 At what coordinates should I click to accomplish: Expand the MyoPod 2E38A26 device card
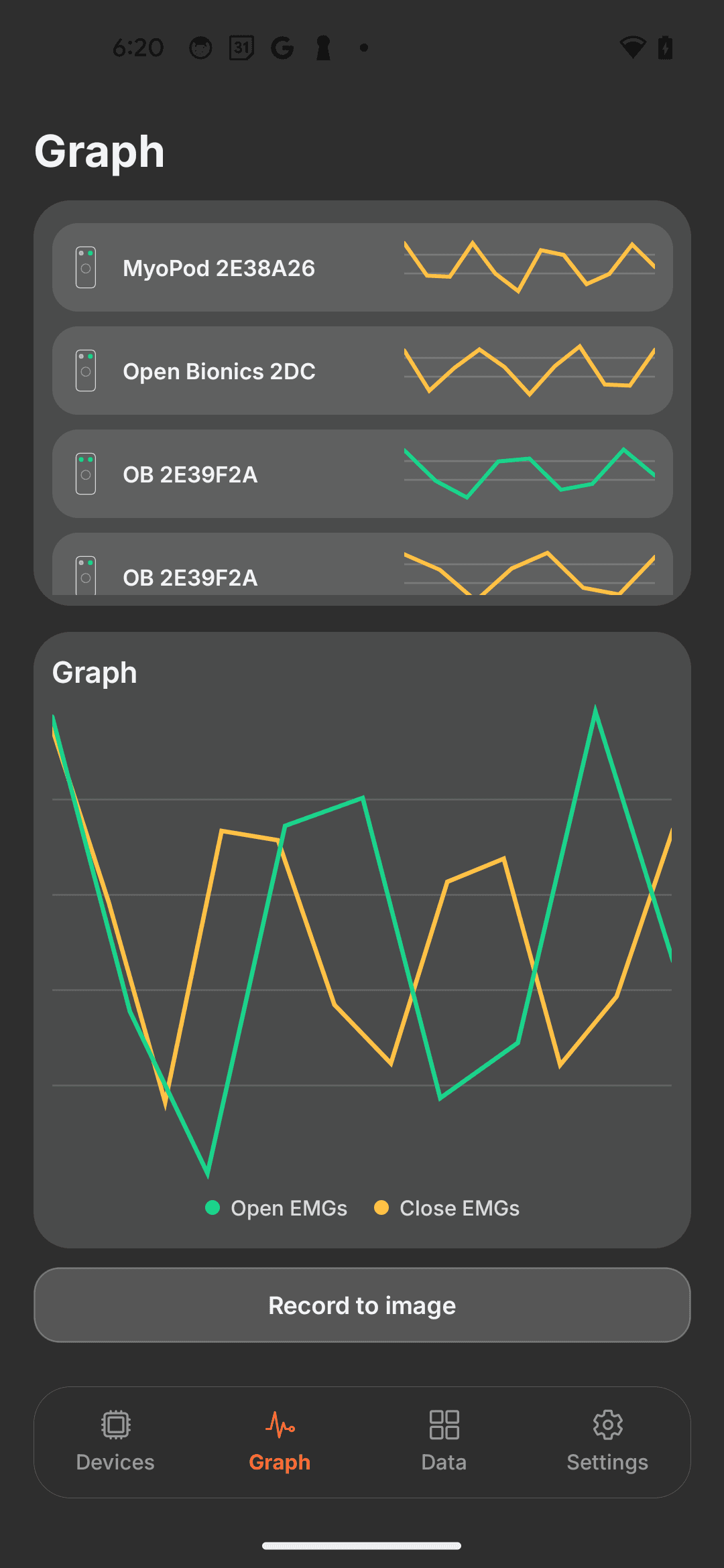coord(362,267)
